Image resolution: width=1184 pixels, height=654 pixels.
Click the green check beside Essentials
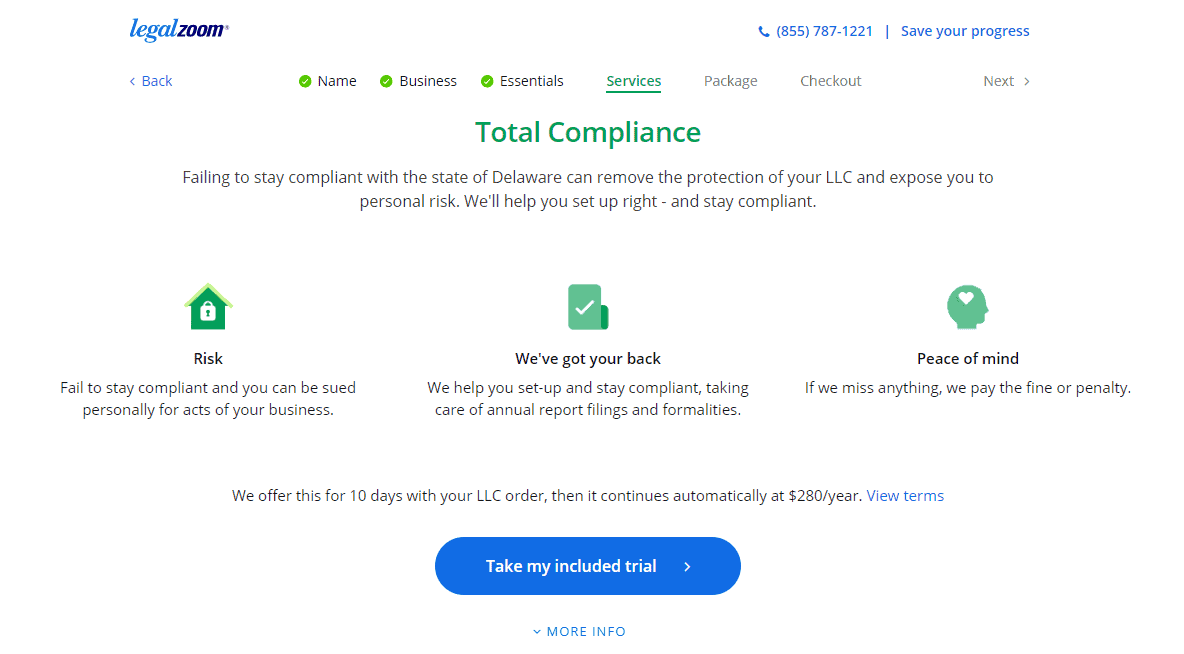[x=487, y=82]
